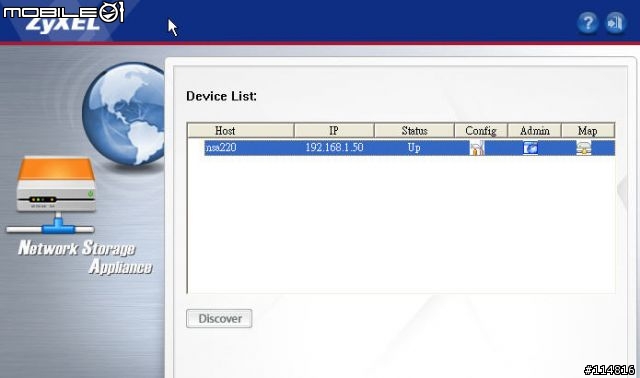Click the IP column header

pos(334,131)
